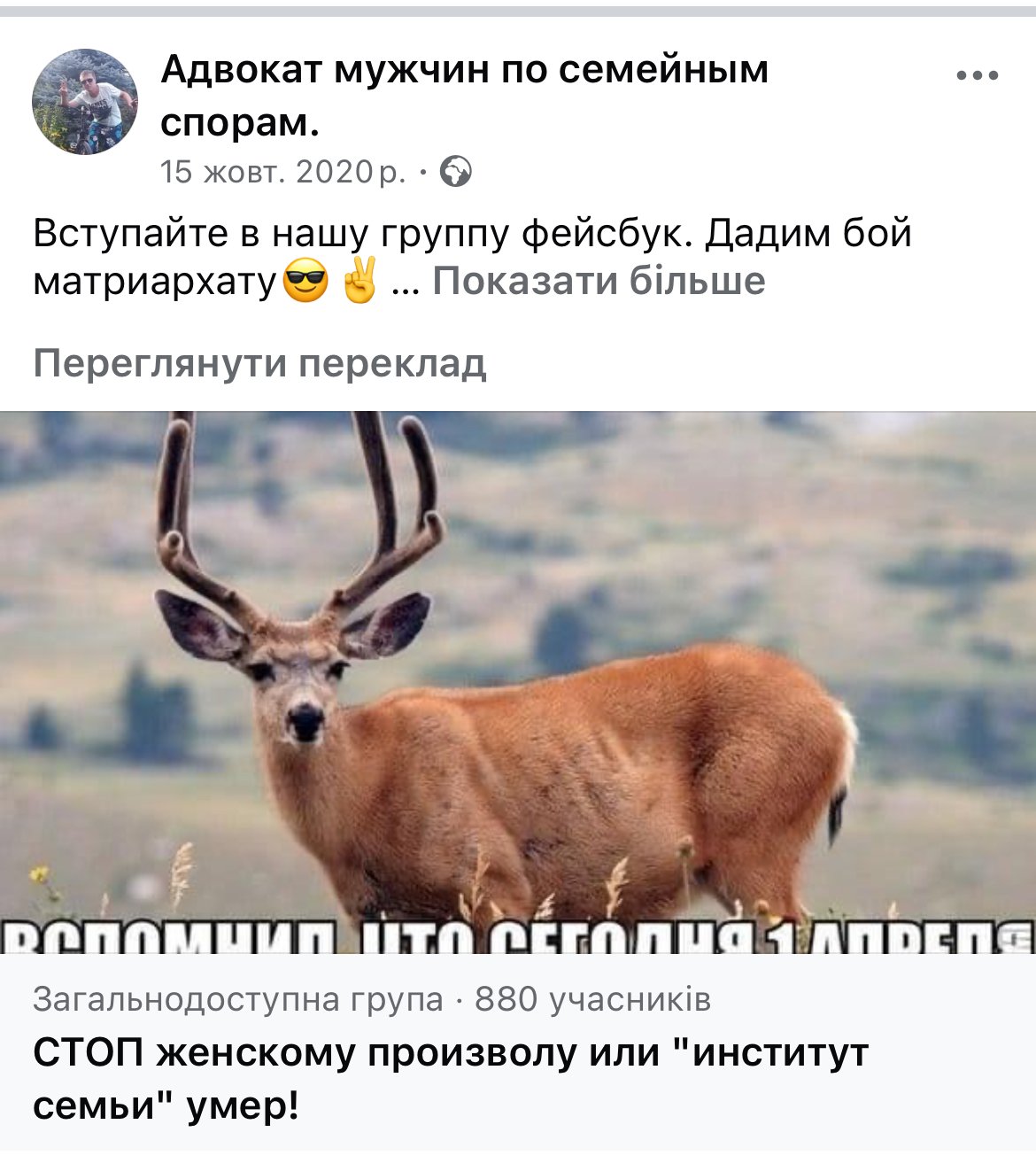Click "семьи" умер! in the group title
Viewport: 1036px width, 1171px height.
166,1106
